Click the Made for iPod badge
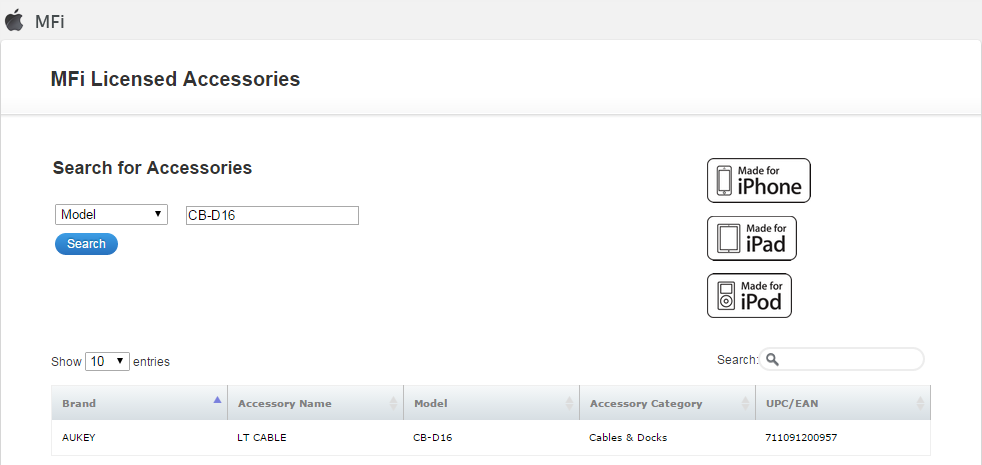982x465 pixels. [749, 295]
